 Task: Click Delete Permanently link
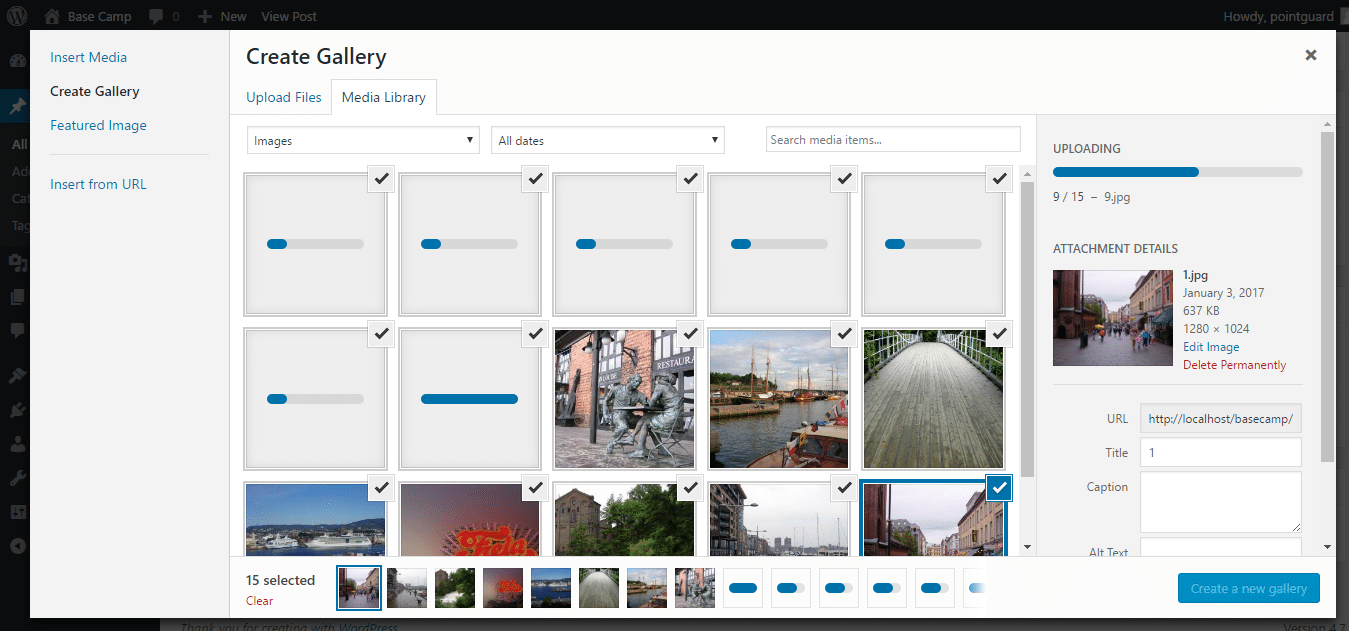point(1234,365)
